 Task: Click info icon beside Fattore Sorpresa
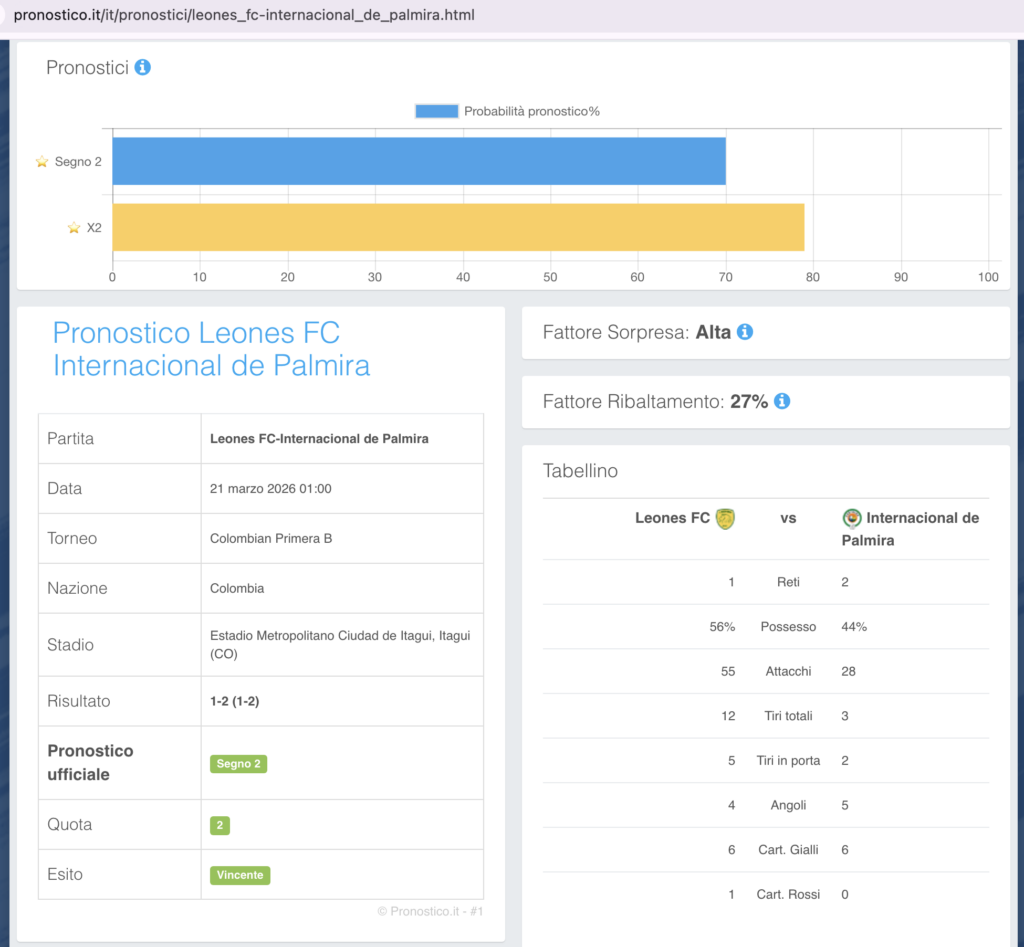click(744, 332)
